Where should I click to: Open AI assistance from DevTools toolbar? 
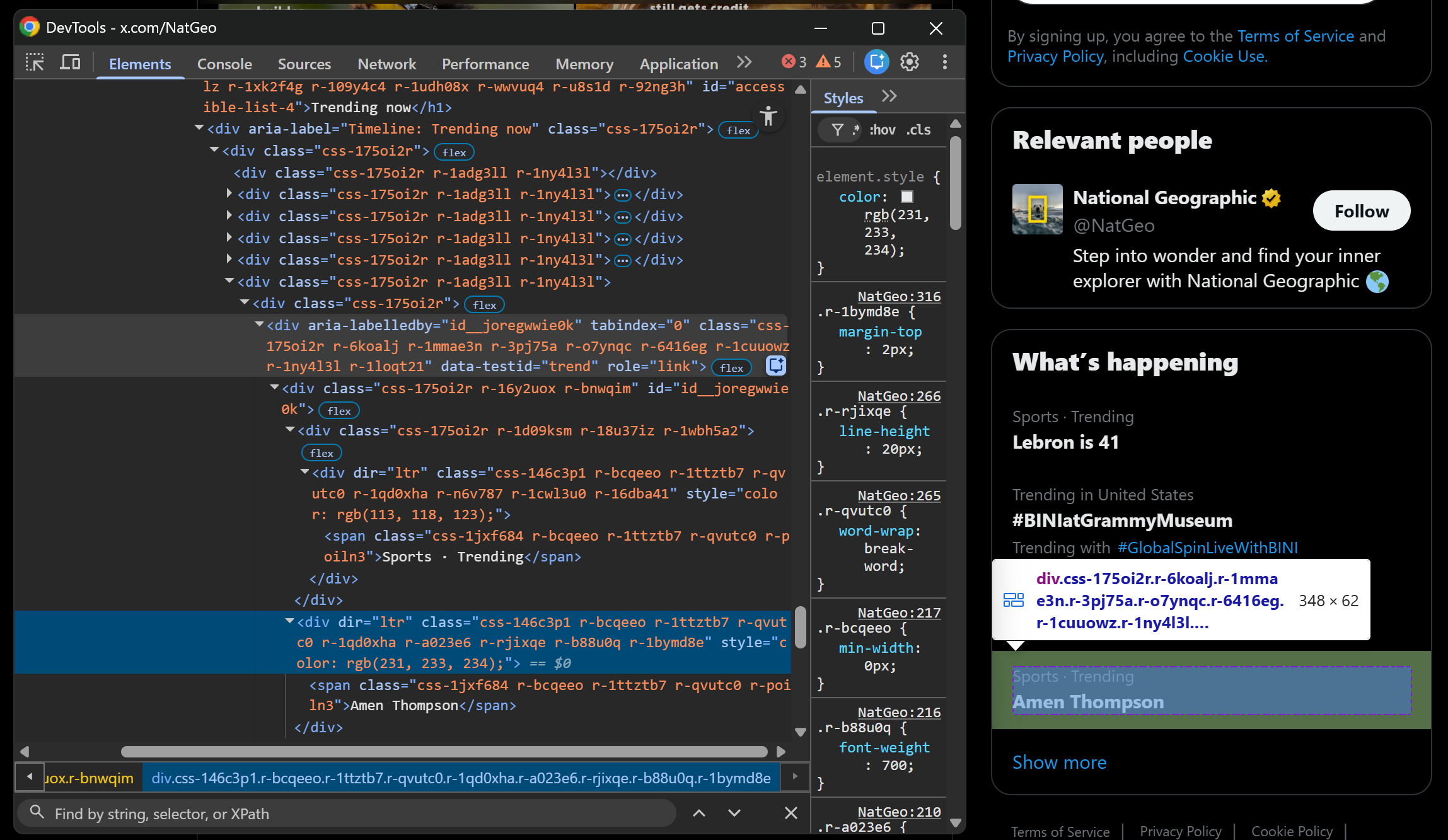(x=876, y=62)
